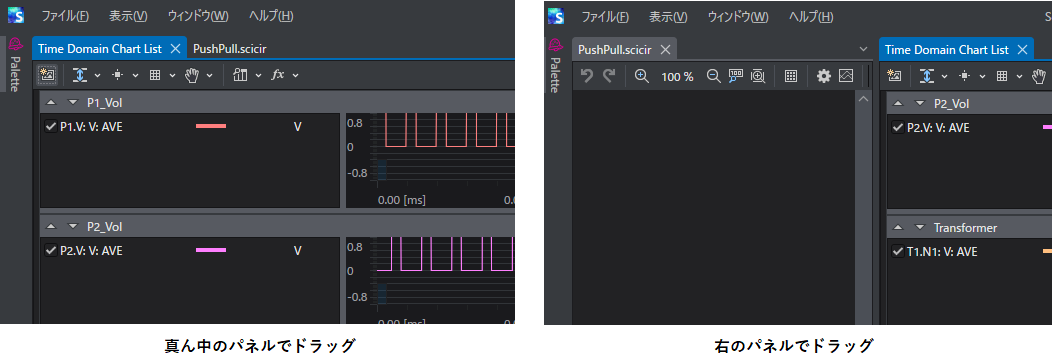Open the ファイル(F) menu in left window

[x=65, y=16]
